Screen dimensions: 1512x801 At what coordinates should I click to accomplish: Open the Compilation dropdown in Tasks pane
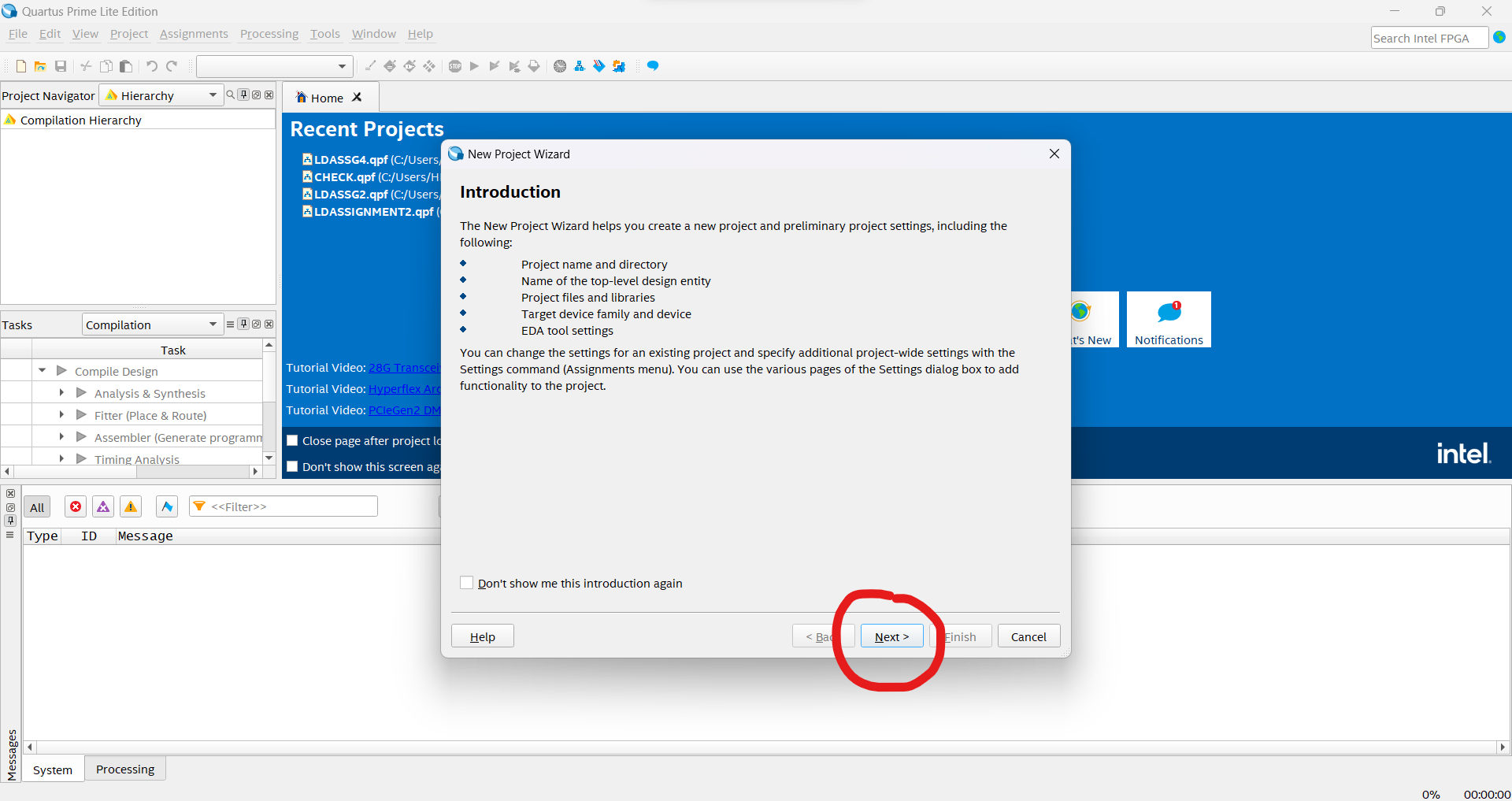[153, 324]
